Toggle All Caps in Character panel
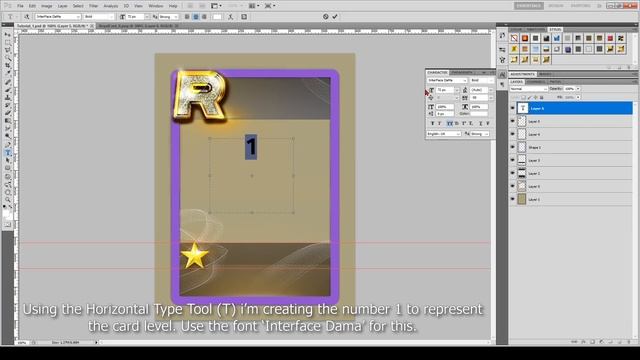640x360 pixels. point(449,123)
